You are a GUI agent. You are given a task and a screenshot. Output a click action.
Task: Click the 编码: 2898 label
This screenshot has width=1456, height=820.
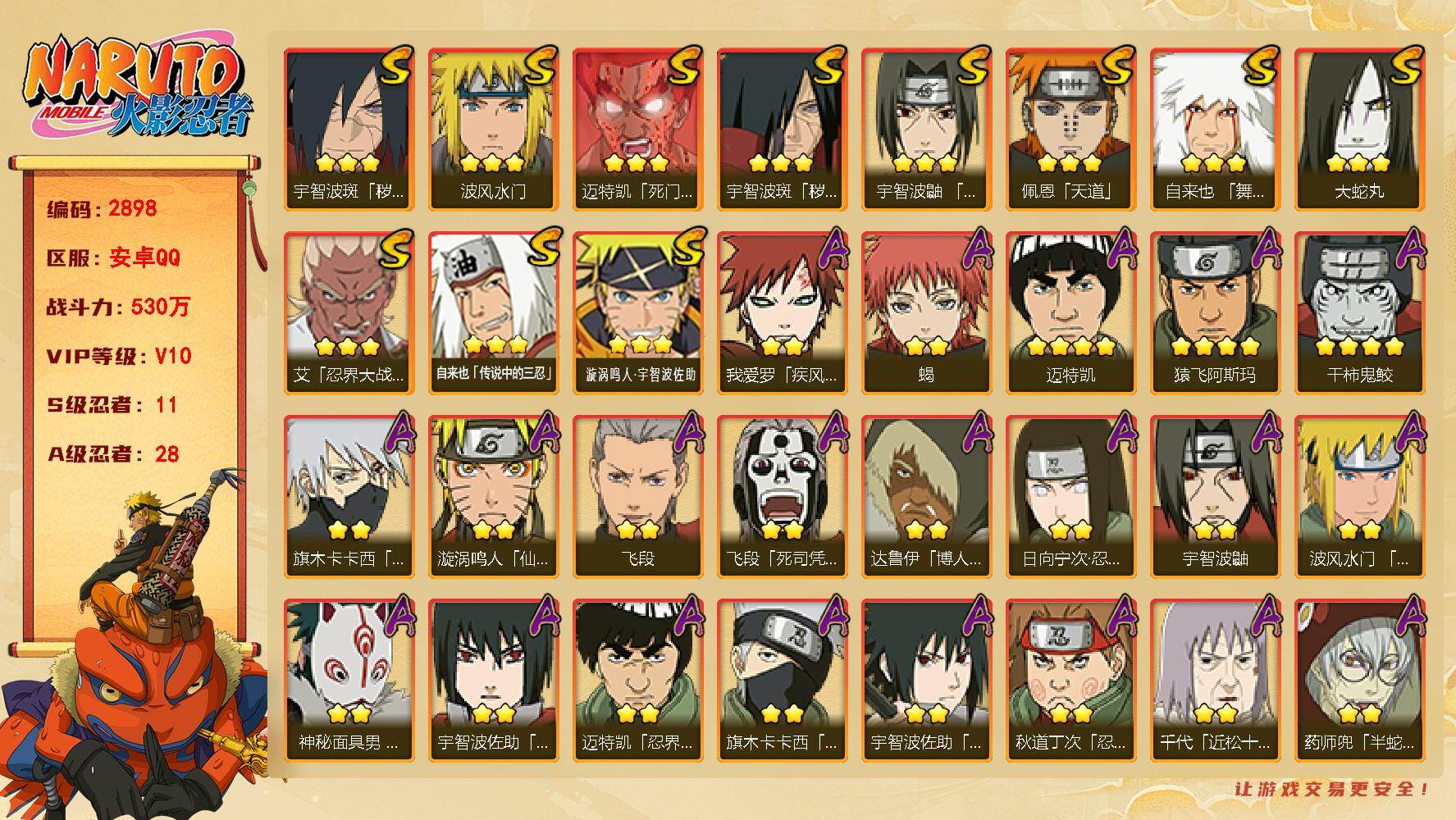pyautogui.click(x=102, y=208)
